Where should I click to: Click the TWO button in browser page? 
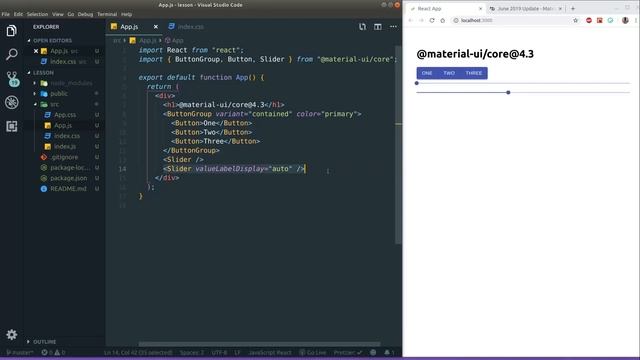(x=449, y=73)
